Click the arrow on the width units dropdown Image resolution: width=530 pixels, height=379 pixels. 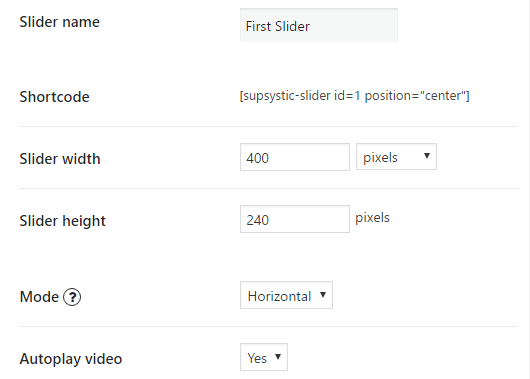click(x=427, y=156)
